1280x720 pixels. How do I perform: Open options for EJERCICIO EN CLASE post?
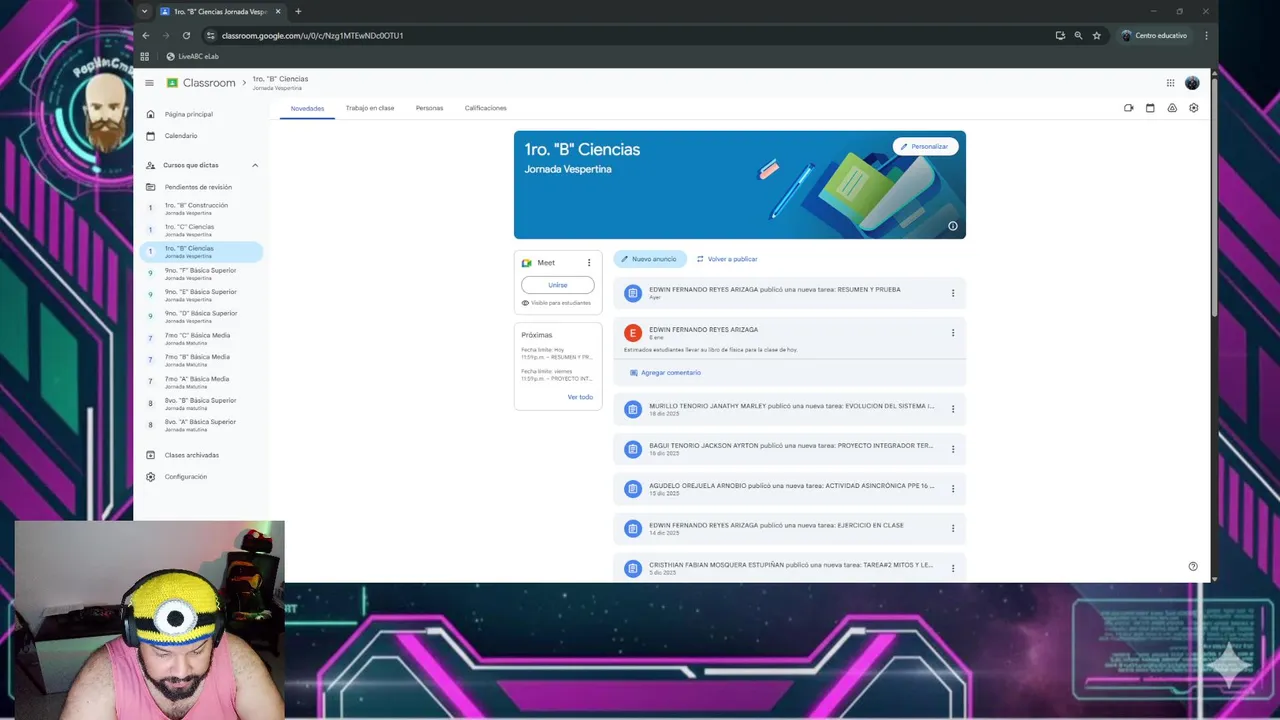click(x=953, y=528)
